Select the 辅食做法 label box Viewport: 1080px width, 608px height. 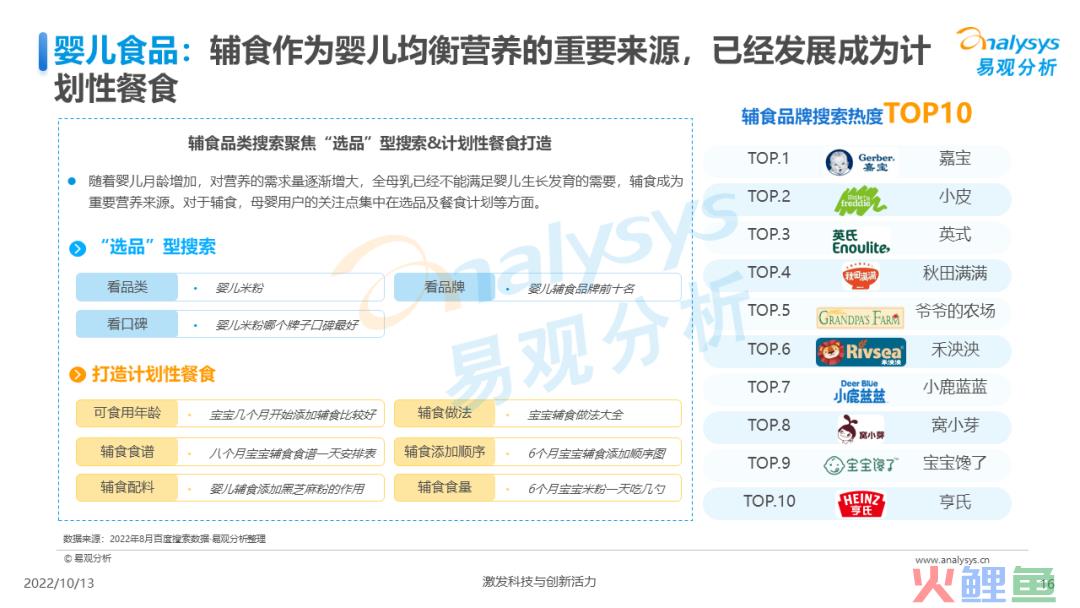pos(444,413)
